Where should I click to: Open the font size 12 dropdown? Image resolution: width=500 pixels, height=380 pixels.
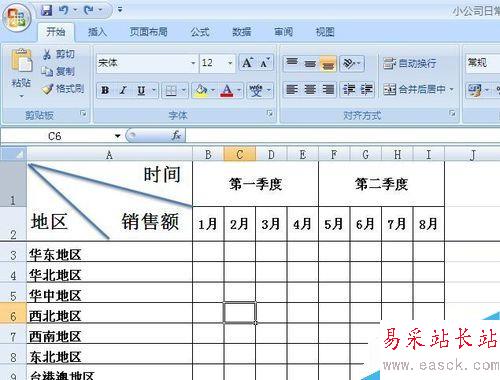[x=230, y=63]
